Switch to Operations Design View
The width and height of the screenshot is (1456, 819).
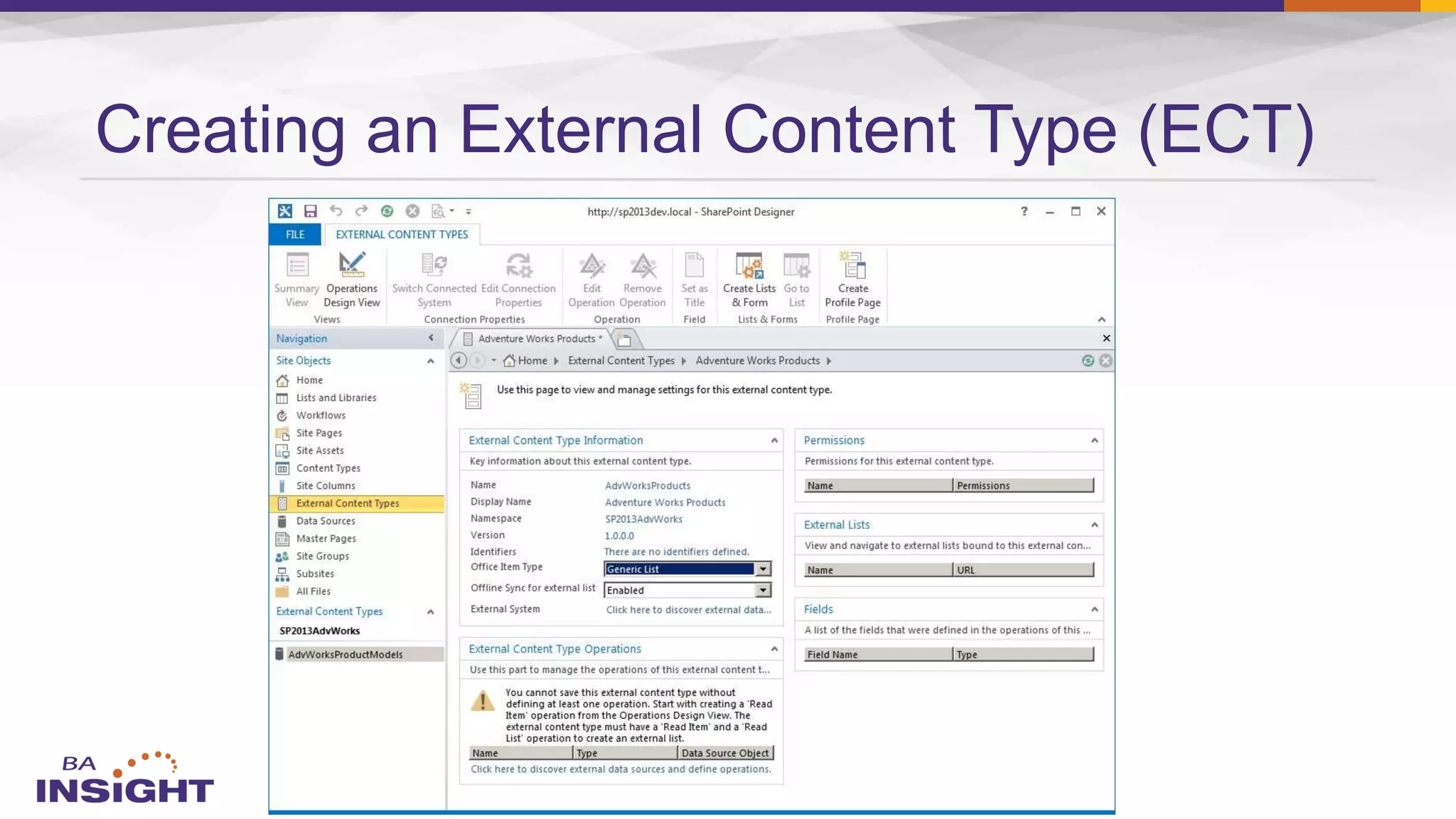click(x=352, y=280)
